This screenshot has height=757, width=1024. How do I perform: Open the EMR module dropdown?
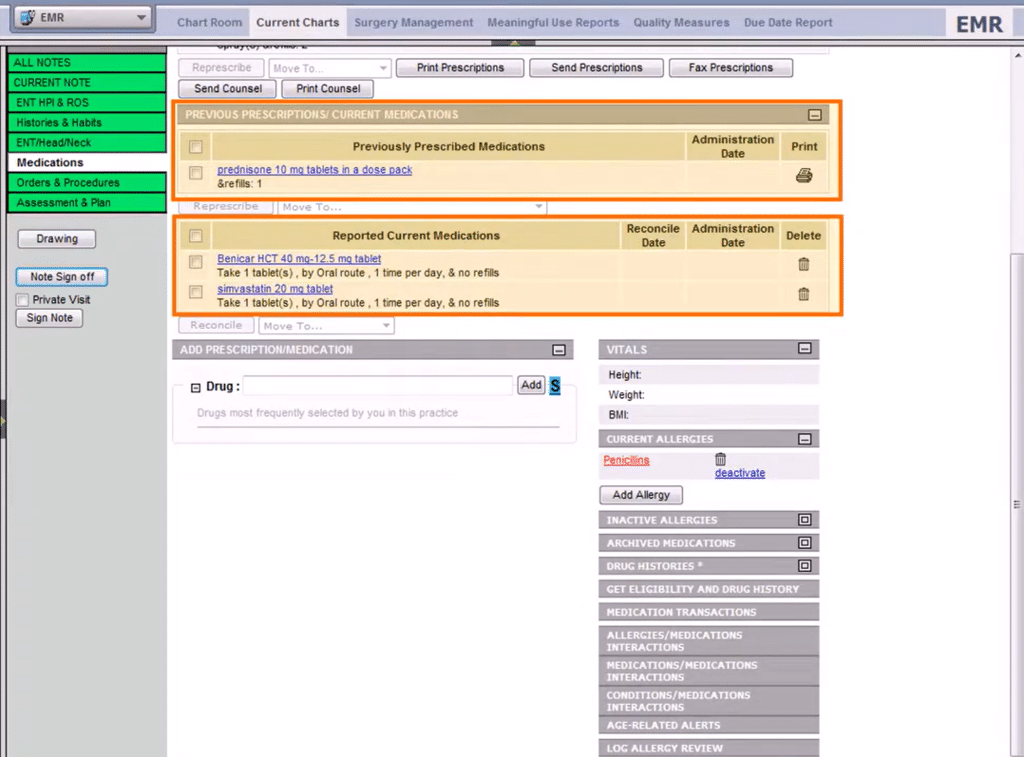83,18
